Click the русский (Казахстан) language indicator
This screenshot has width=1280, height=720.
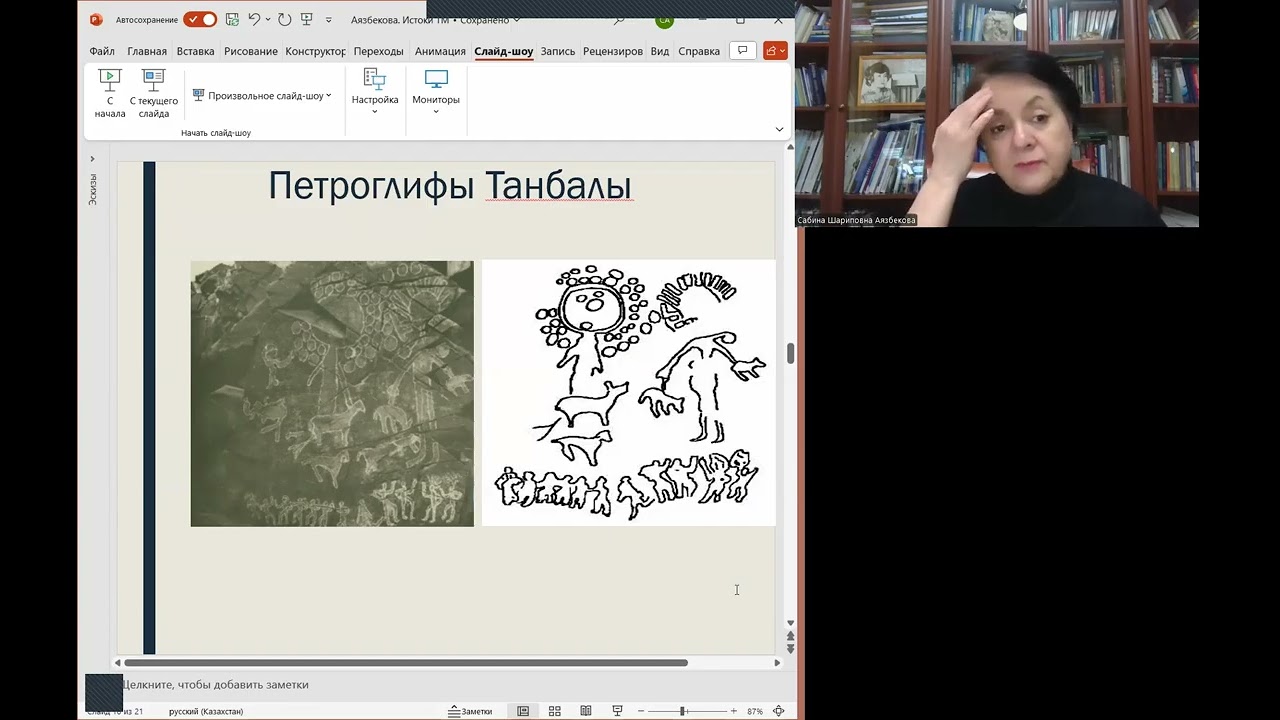(206, 711)
